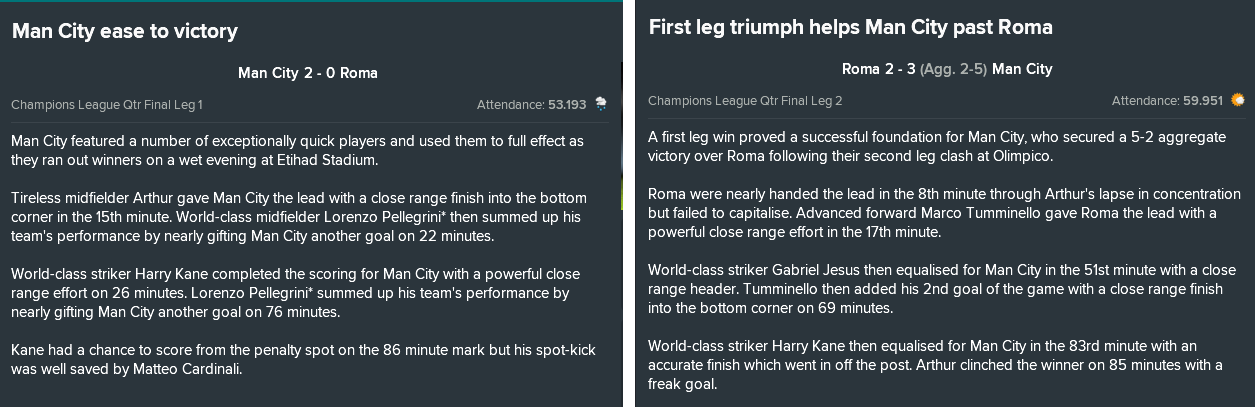Viewport: 1255px width, 407px height.
Task: Click the rainy weather icon beside attendance 53.193
Action: click(x=600, y=103)
